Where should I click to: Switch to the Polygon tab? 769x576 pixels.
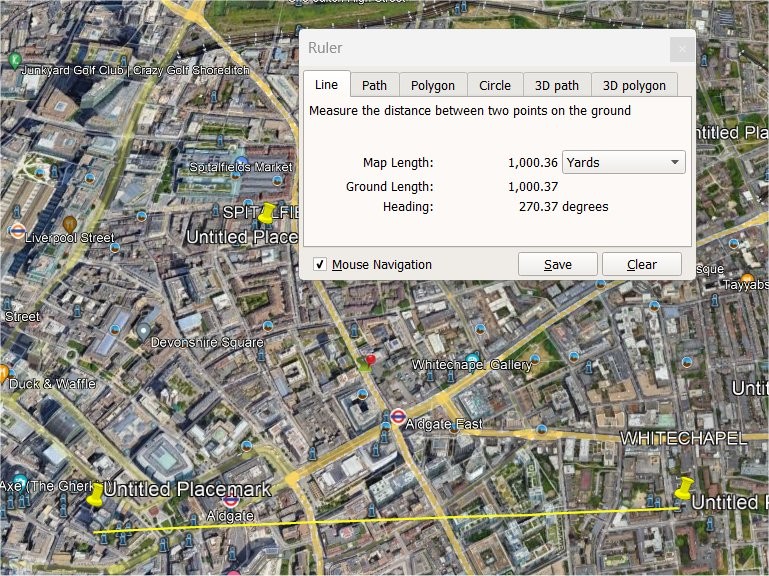click(x=433, y=86)
